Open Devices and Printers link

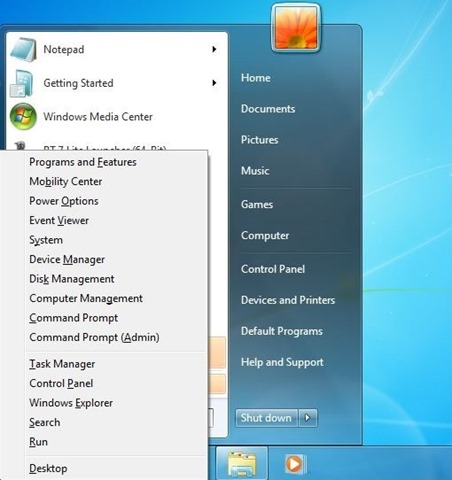pos(288,300)
